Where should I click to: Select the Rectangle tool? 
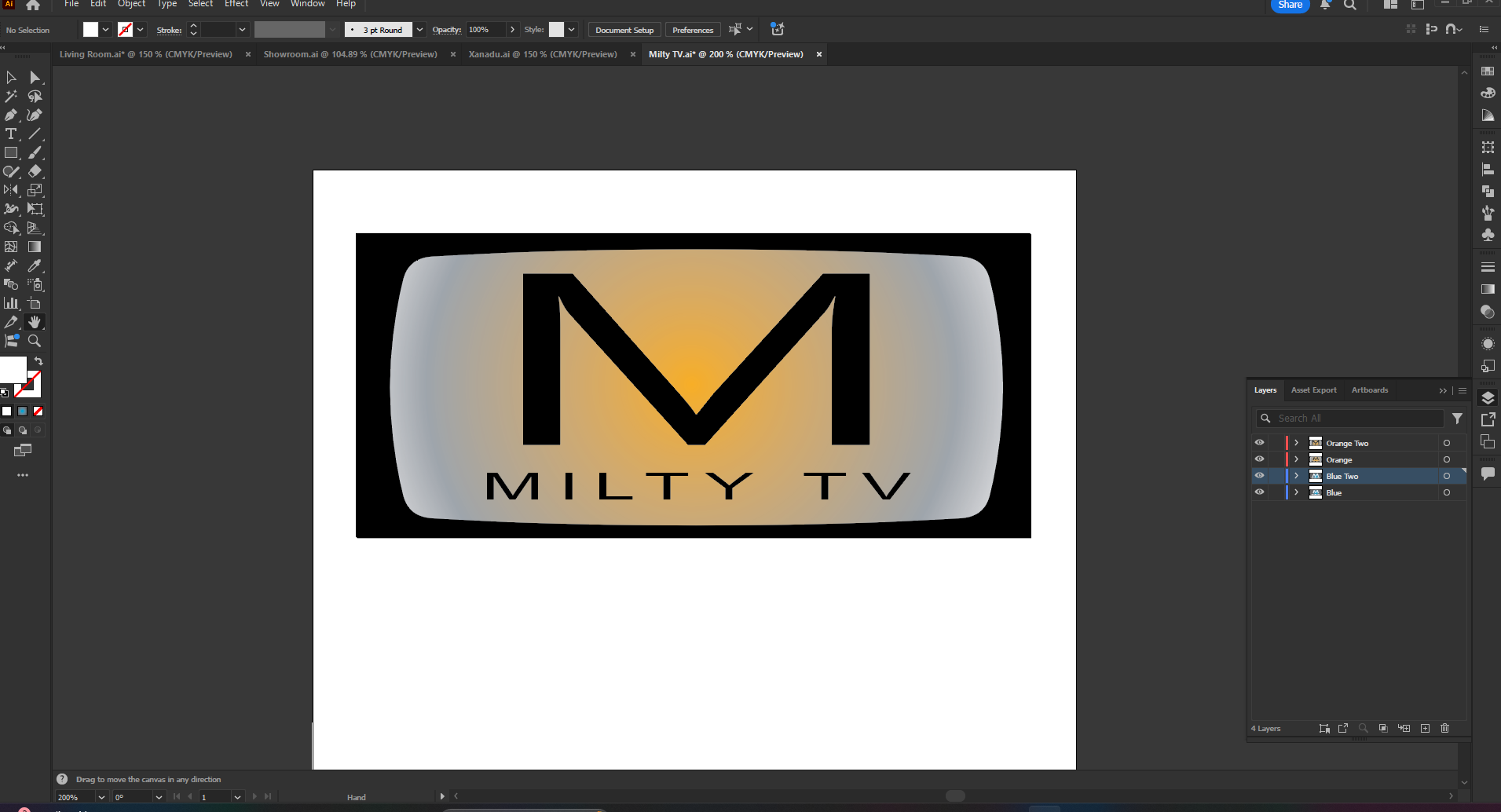tap(11, 152)
